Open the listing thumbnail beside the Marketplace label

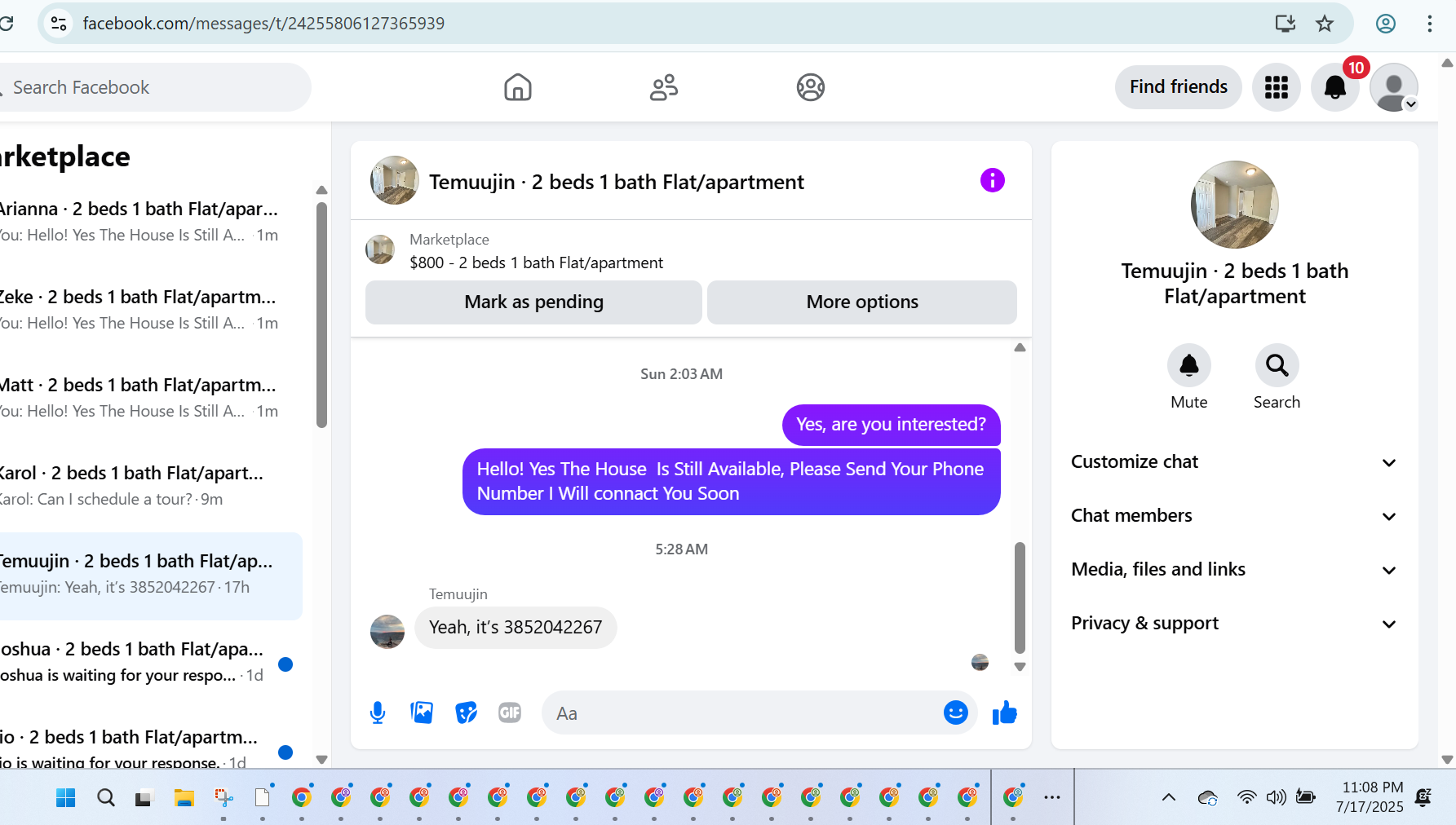coord(380,249)
